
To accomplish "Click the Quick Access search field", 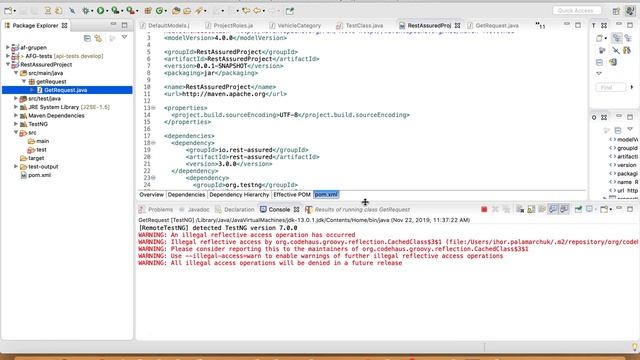I will [577, 11].
